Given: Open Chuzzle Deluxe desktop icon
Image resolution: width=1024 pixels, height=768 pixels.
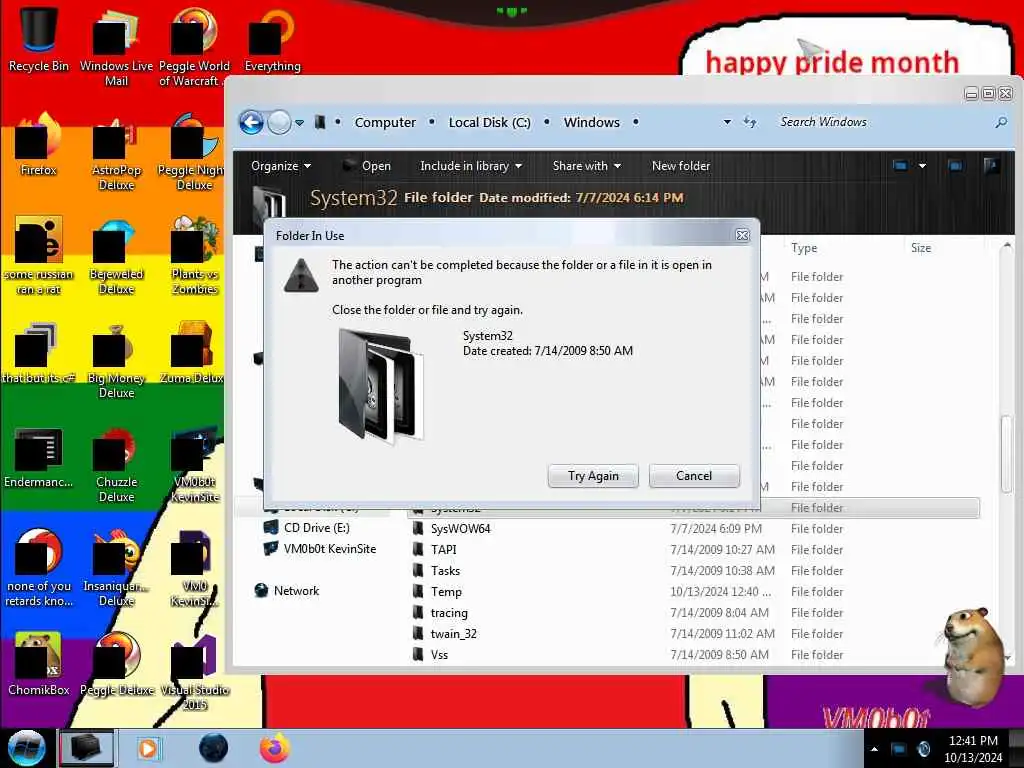Looking at the screenshot, I should [116, 464].
